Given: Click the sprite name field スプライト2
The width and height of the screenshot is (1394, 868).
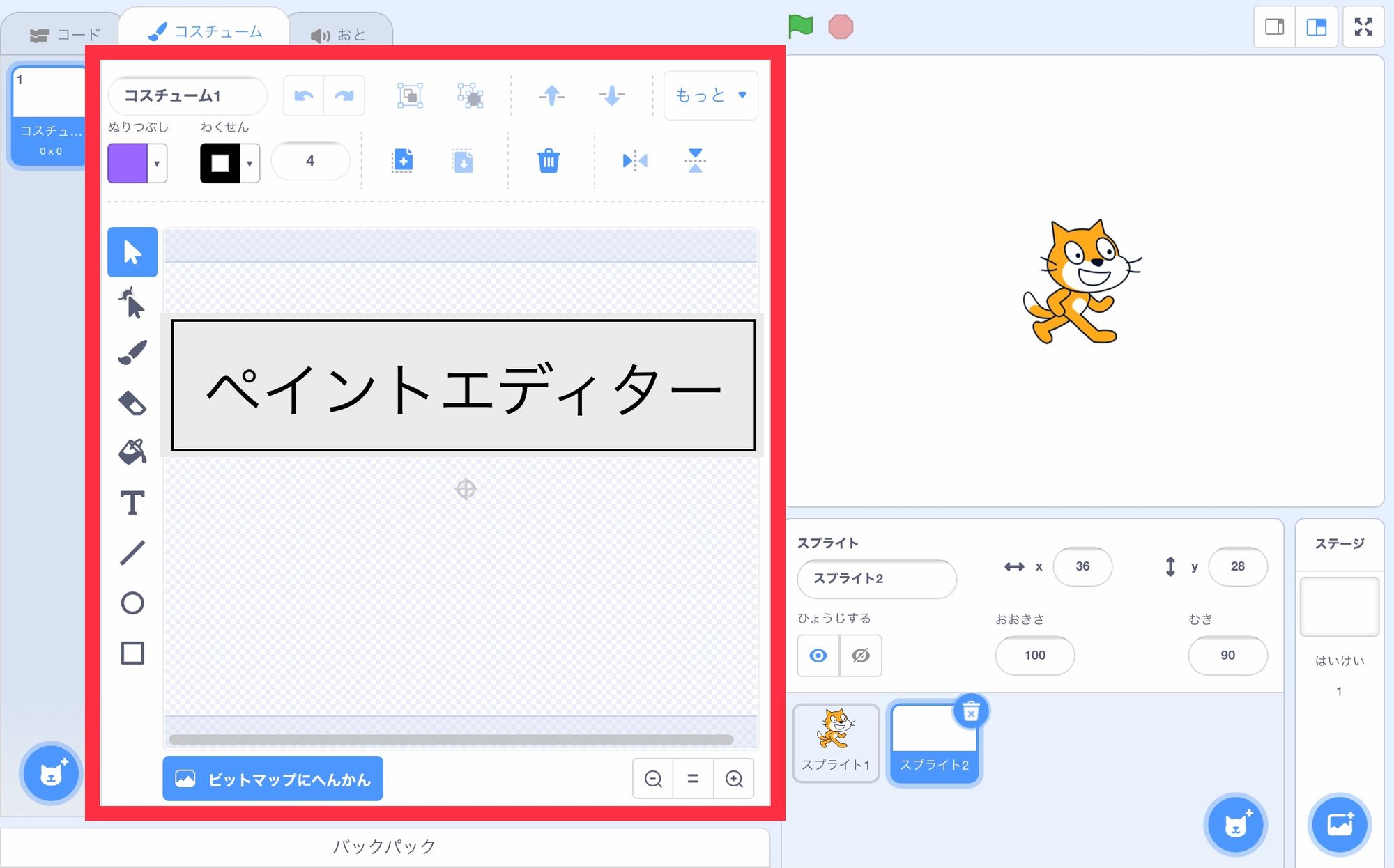Looking at the screenshot, I should [x=877, y=579].
